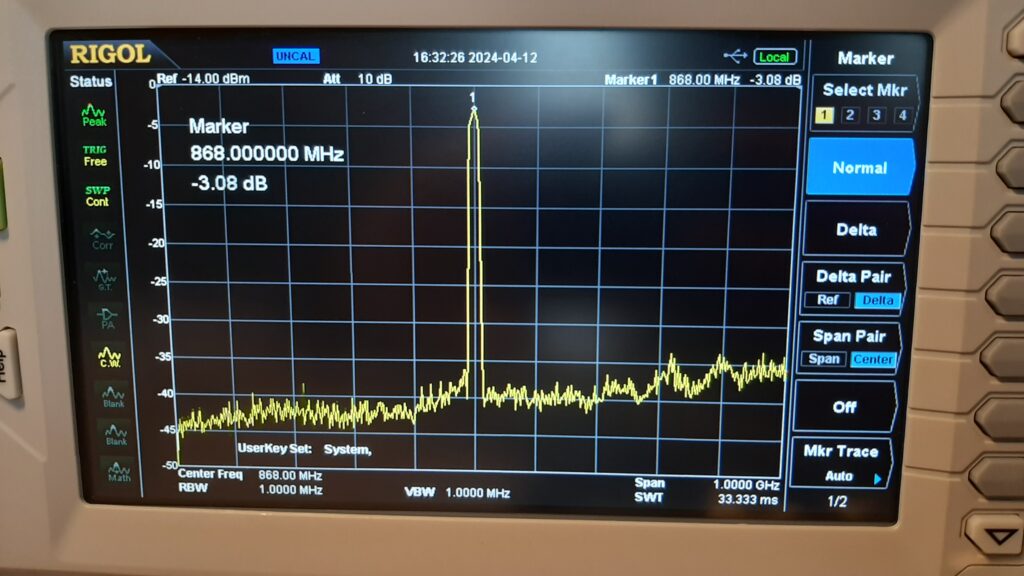
Task: Select the C.W. trace status icon
Action: pos(109,356)
